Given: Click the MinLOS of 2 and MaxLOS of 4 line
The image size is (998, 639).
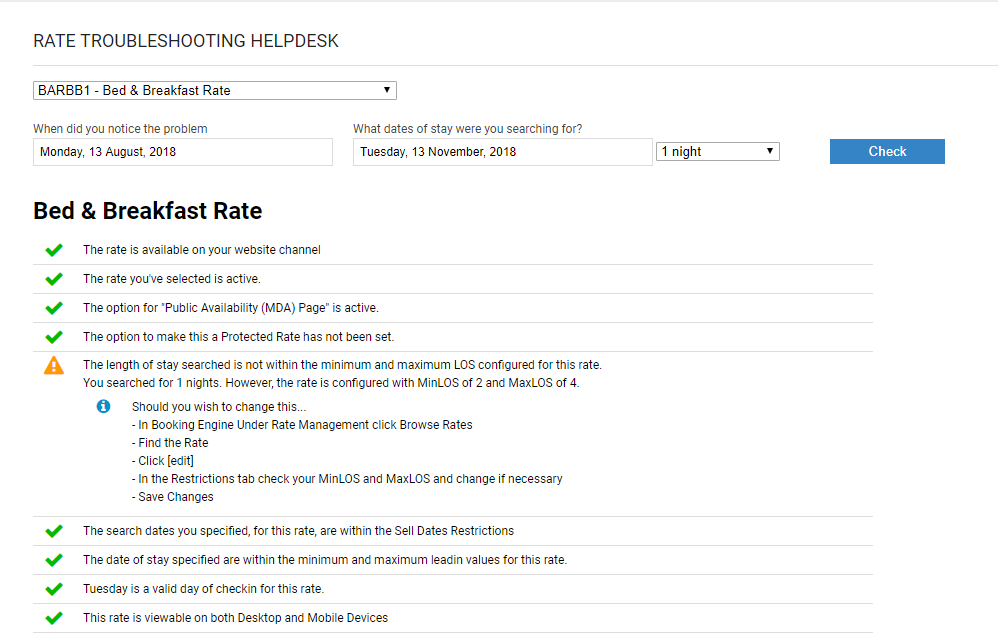Looking at the screenshot, I should [331, 383].
